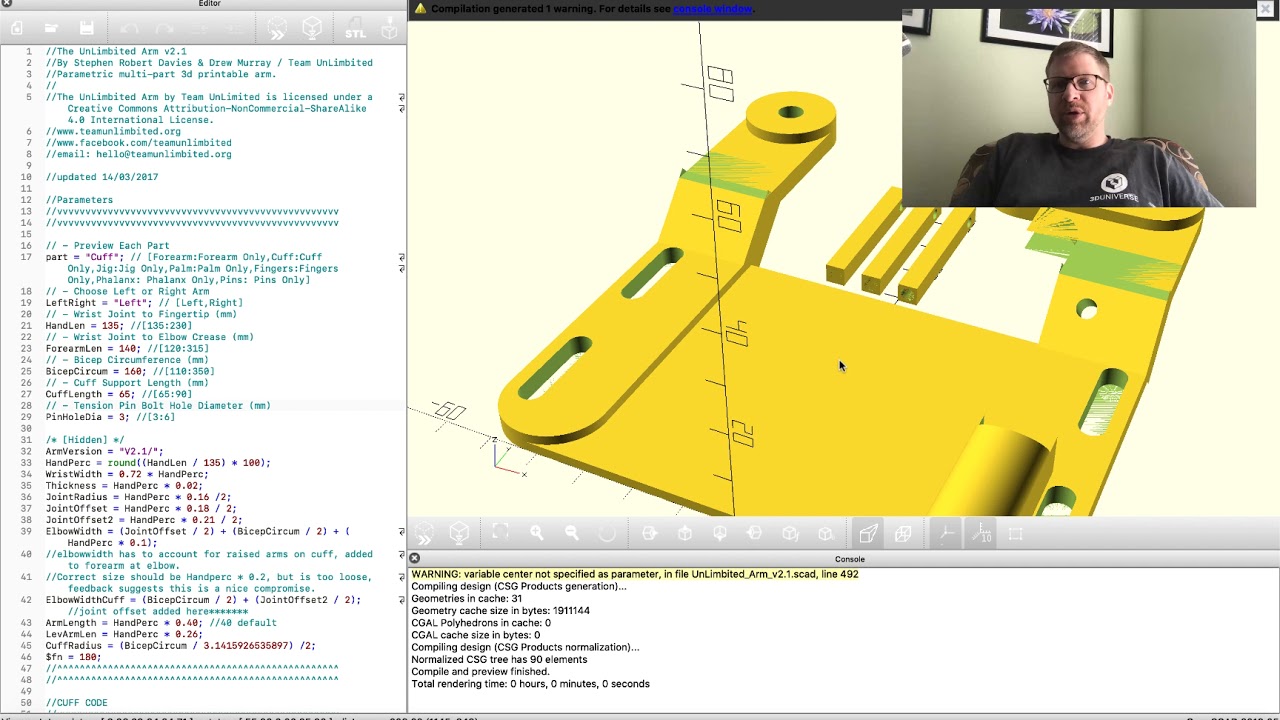Click the 'WristWidth = 0.72 * HandPerc;' line
The width and height of the screenshot is (1280, 720).
pos(127,474)
